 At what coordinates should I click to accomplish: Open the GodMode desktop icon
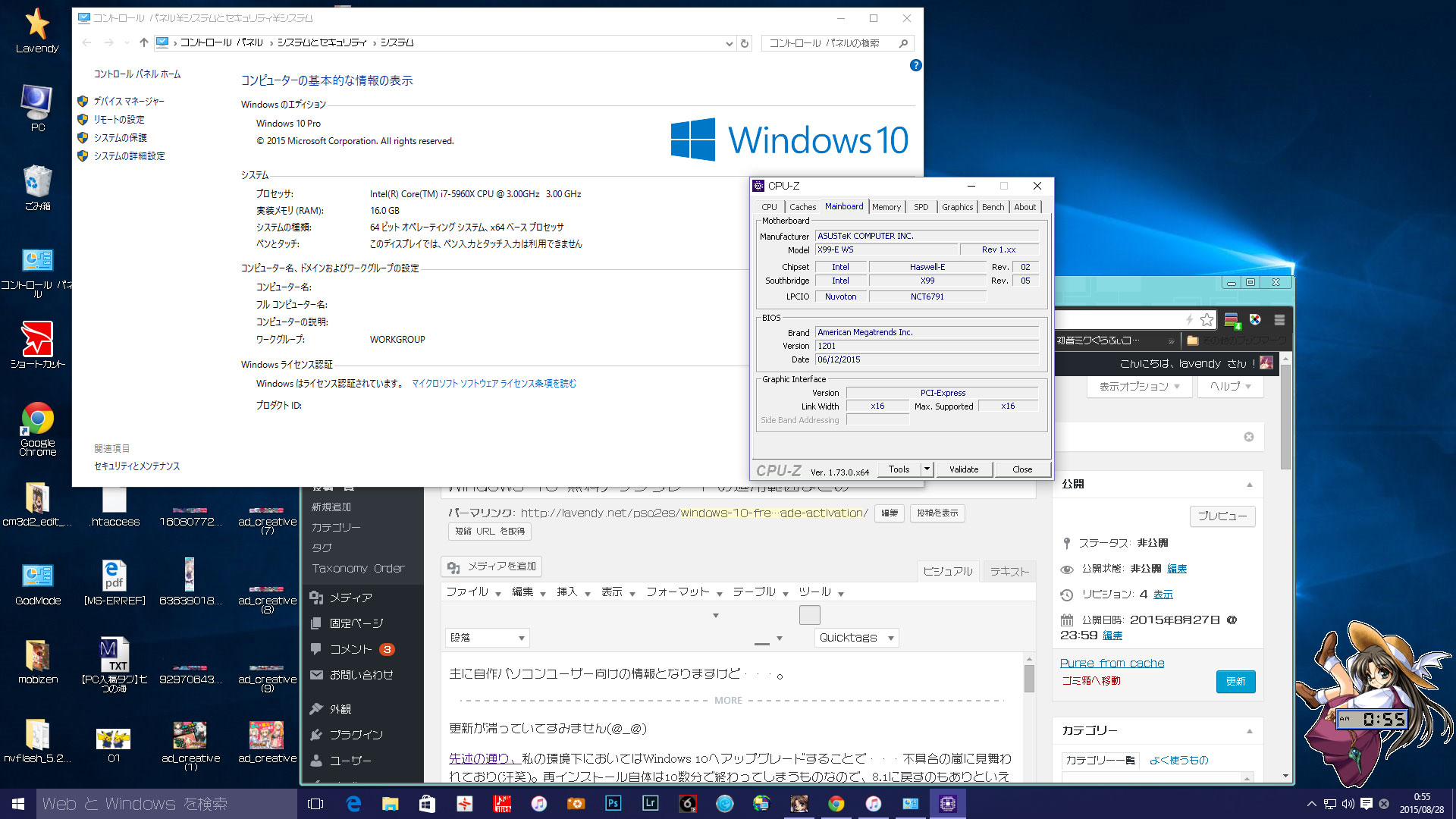pyautogui.click(x=37, y=584)
